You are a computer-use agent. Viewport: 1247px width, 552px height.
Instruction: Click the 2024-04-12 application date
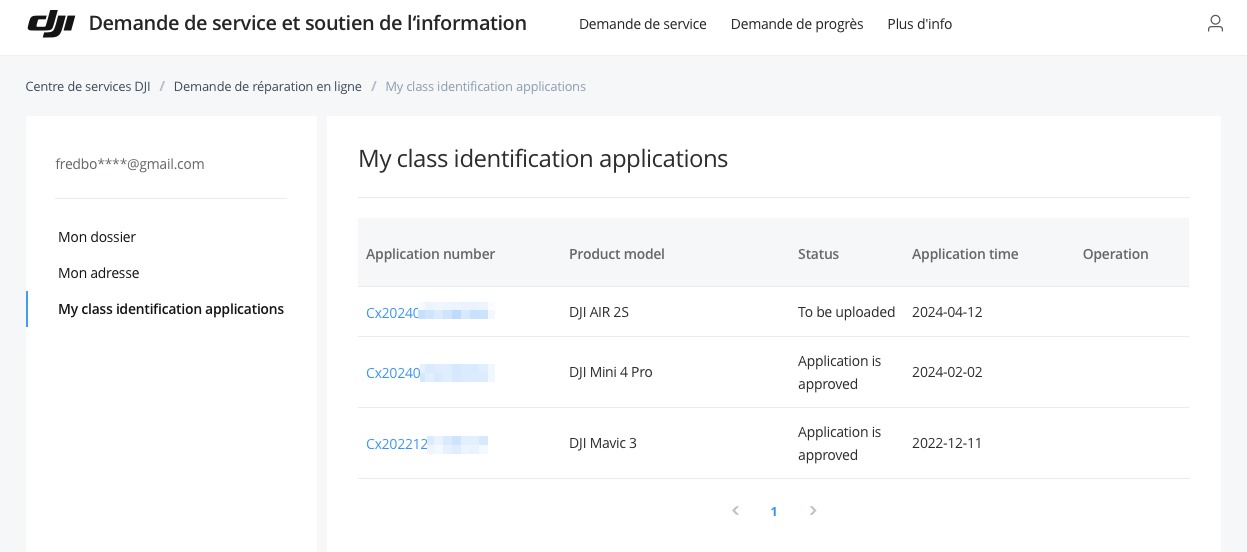947,312
